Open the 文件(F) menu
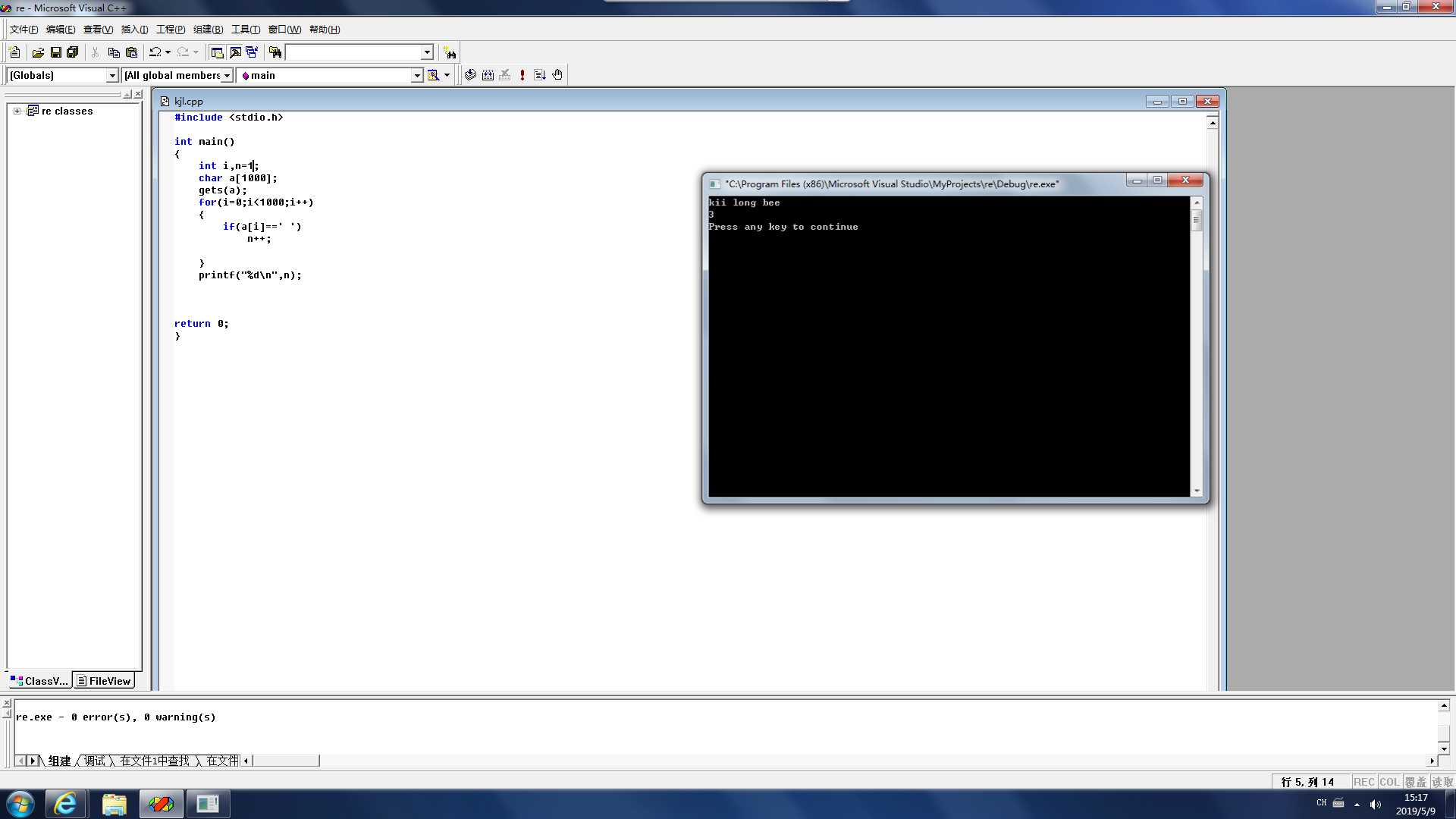Viewport: 1456px width, 819px height. click(x=24, y=30)
